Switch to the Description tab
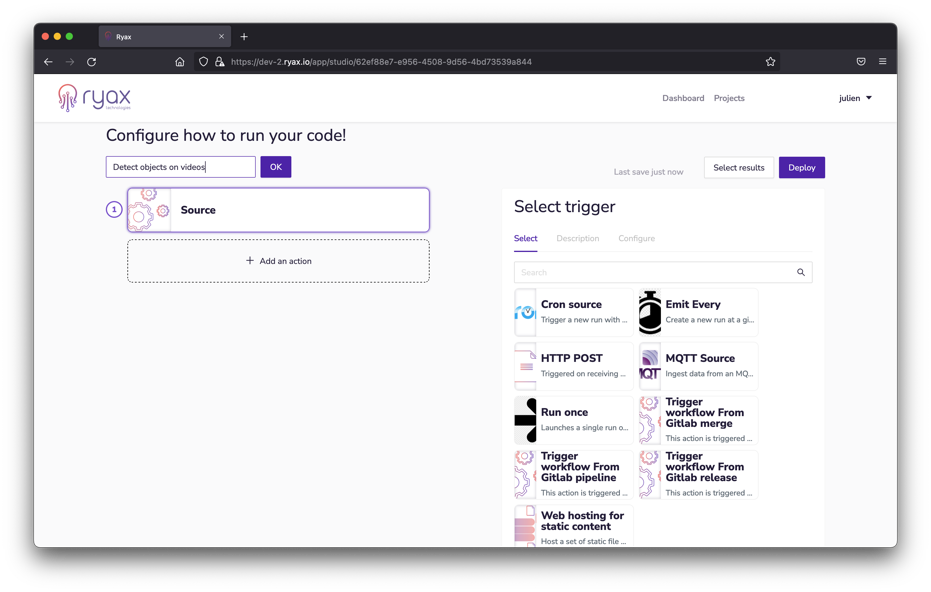This screenshot has height=592, width=931. tap(578, 239)
